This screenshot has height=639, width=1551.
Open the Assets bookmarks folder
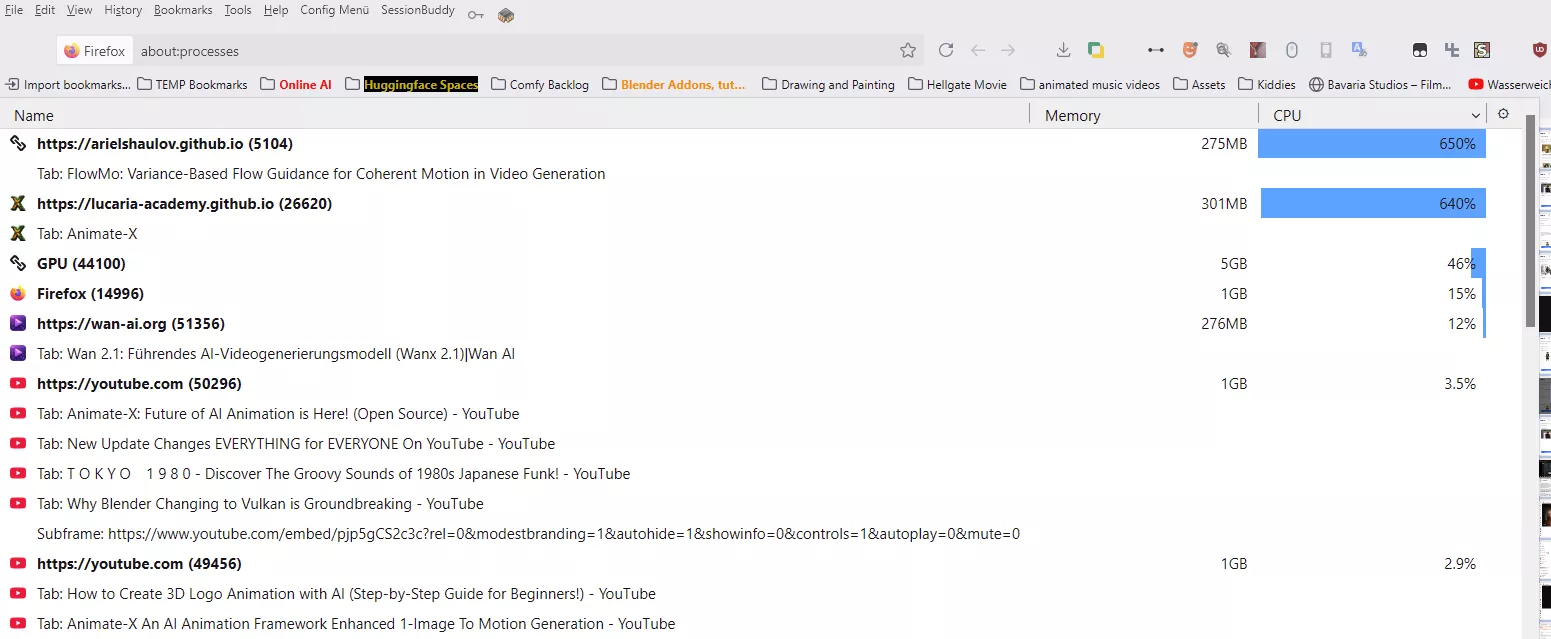pyautogui.click(x=1199, y=85)
